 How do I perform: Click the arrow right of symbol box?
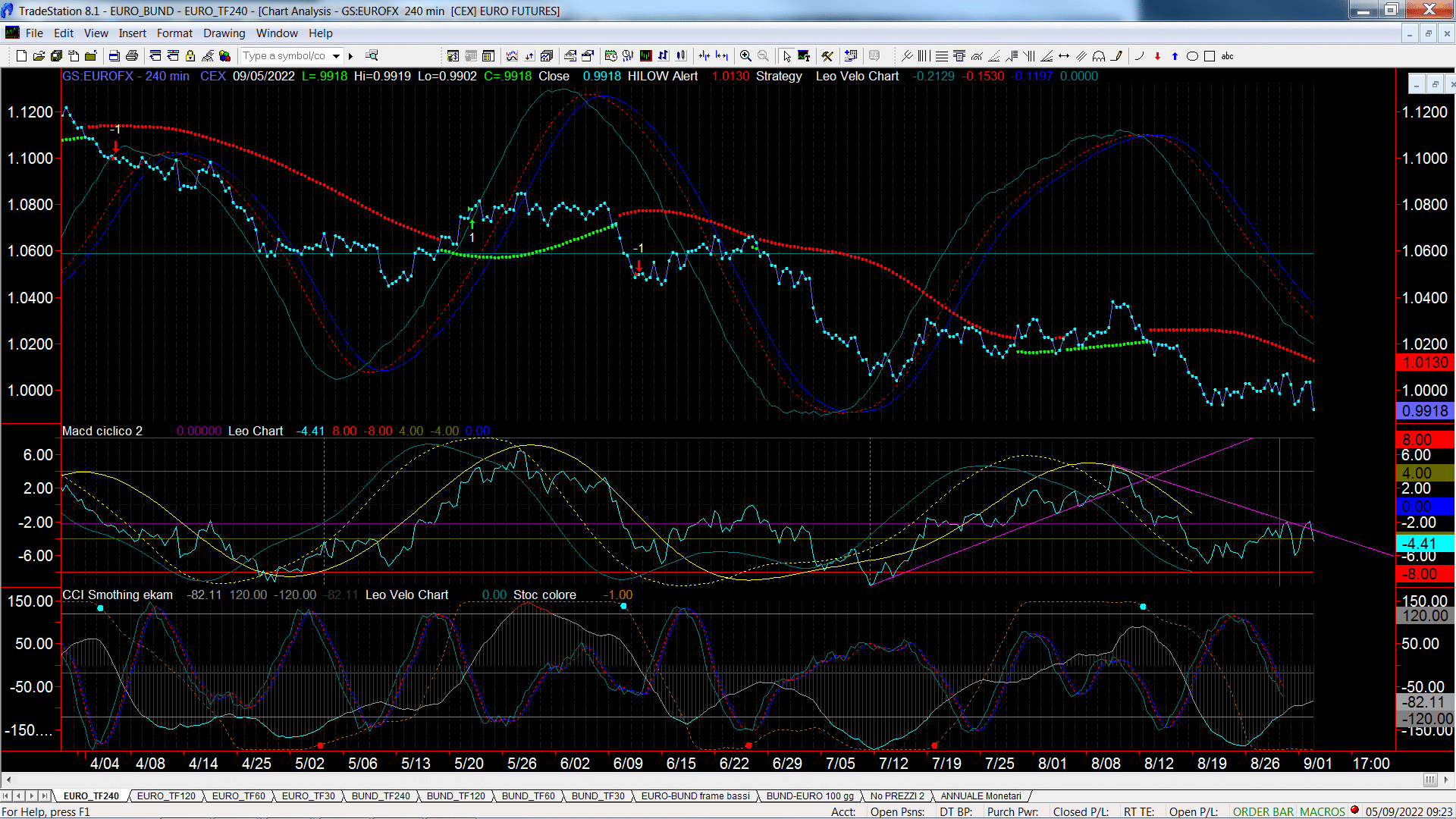(x=350, y=55)
